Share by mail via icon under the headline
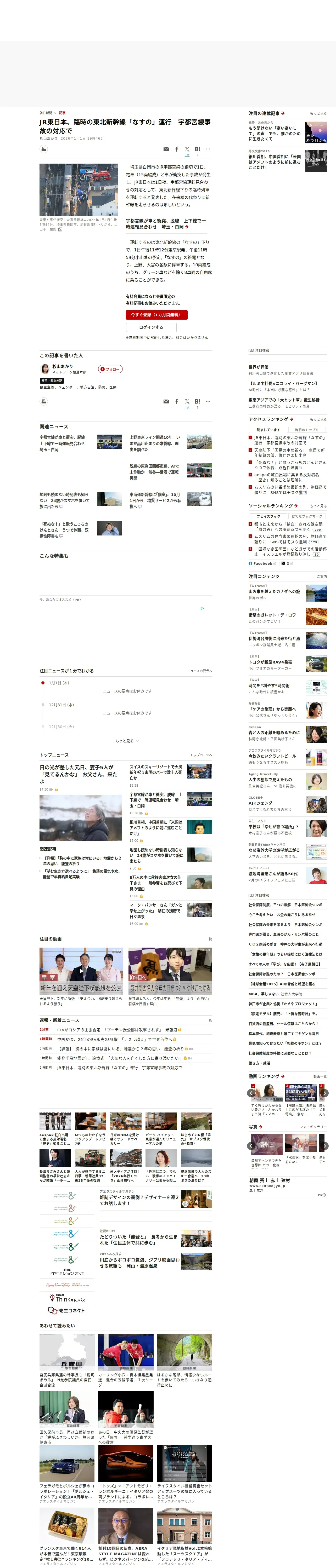This screenshot has width=336, height=1568. (x=166, y=149)
